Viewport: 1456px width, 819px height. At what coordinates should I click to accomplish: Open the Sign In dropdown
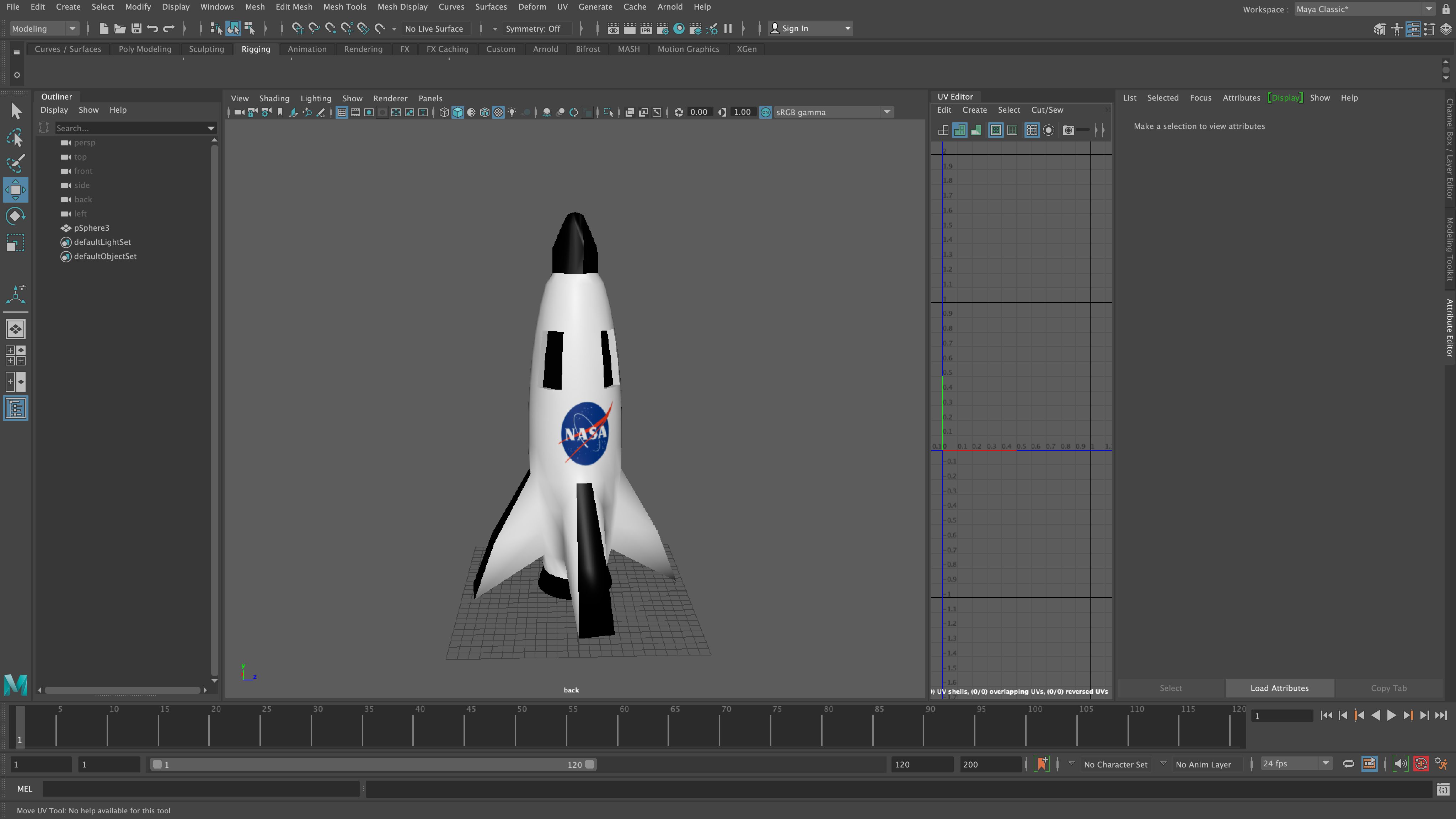810,28
